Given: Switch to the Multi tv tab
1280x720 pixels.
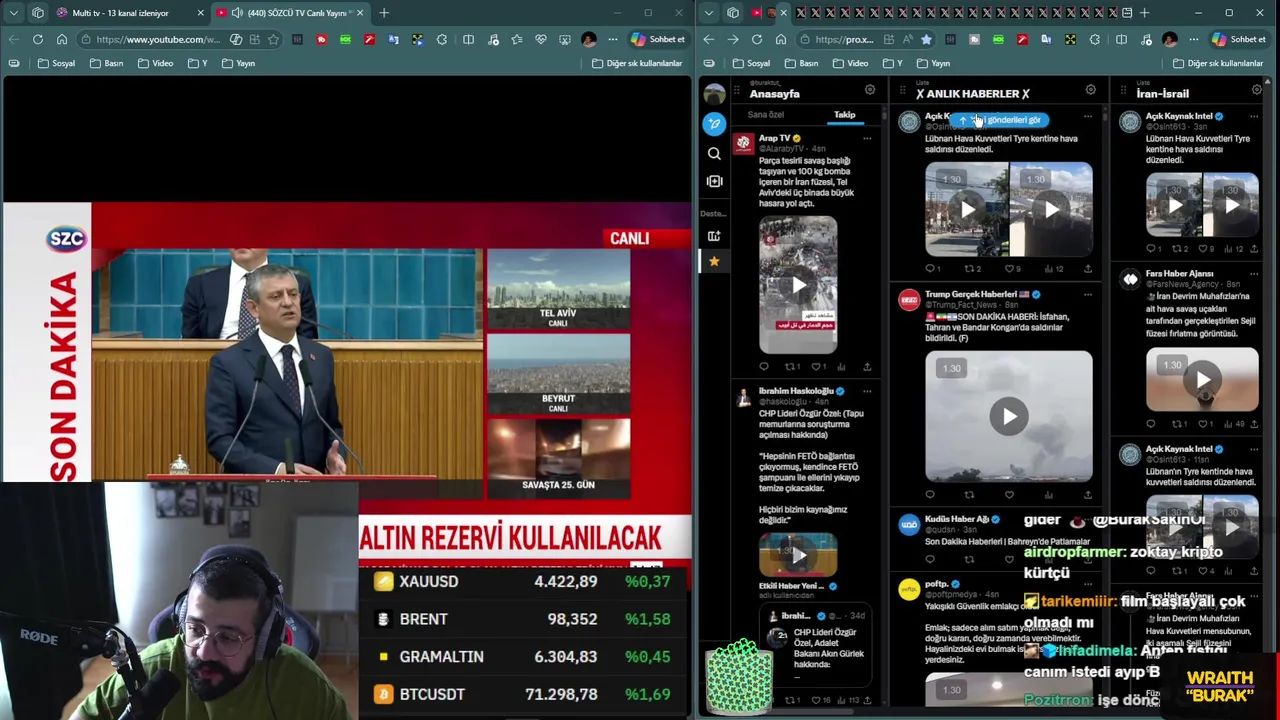Looking at the screenshot, I should pos(130,13).
